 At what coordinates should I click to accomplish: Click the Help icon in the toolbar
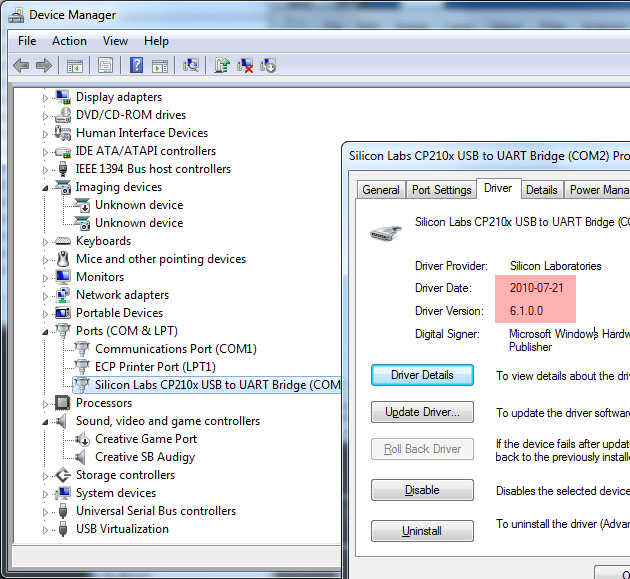(x=137, y=66)
